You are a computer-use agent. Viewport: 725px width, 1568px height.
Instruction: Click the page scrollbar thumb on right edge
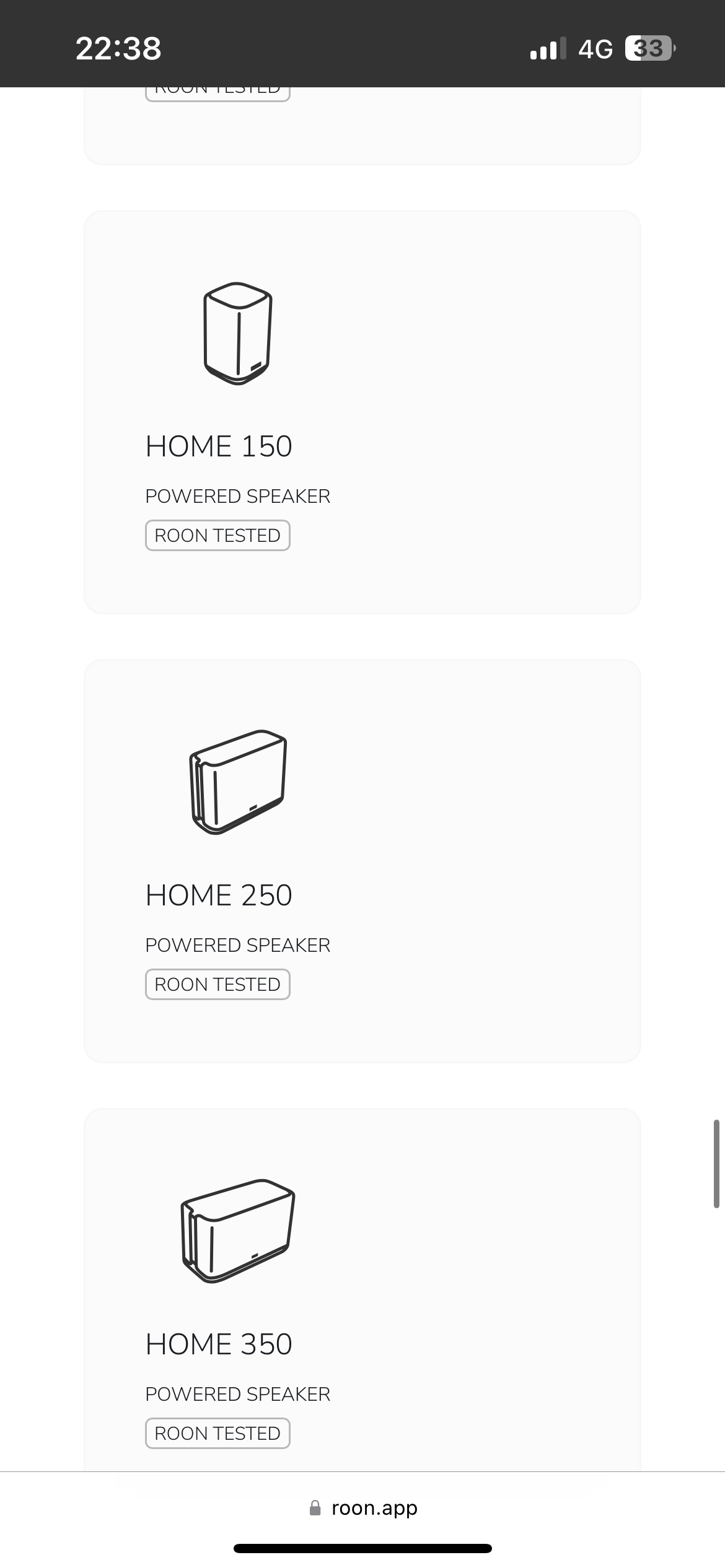716,1164
